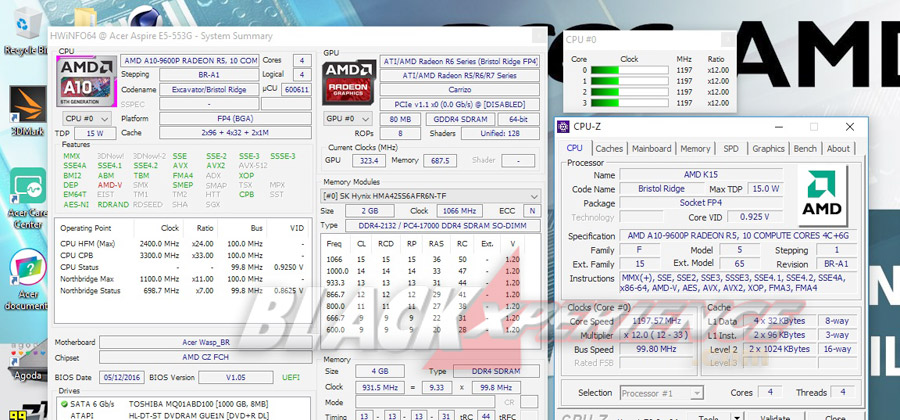Open the Memory tab in CPU-Z
This screenshot has height=420, width=900.
coord(695,149)
